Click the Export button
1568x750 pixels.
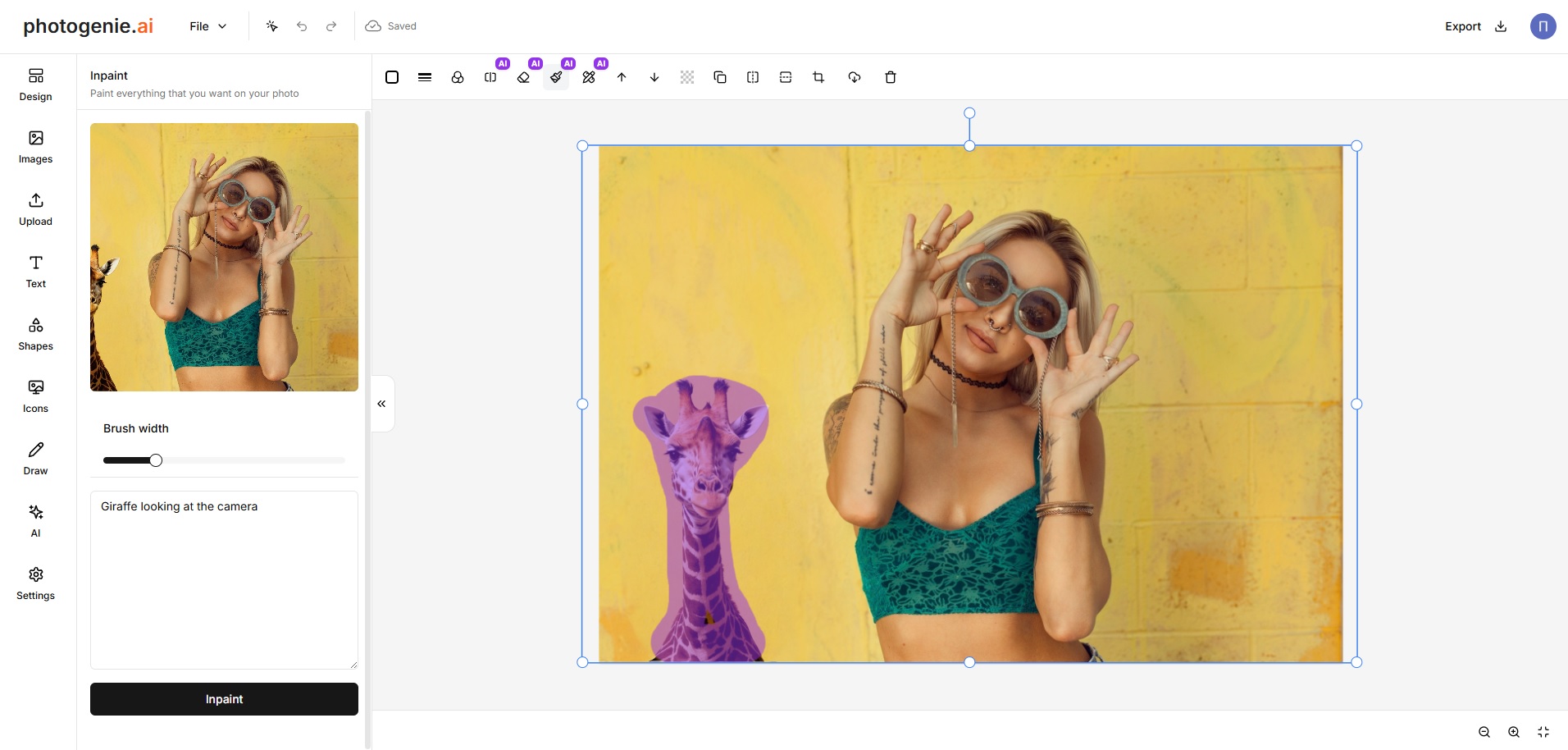click(x=1475, y=26)
